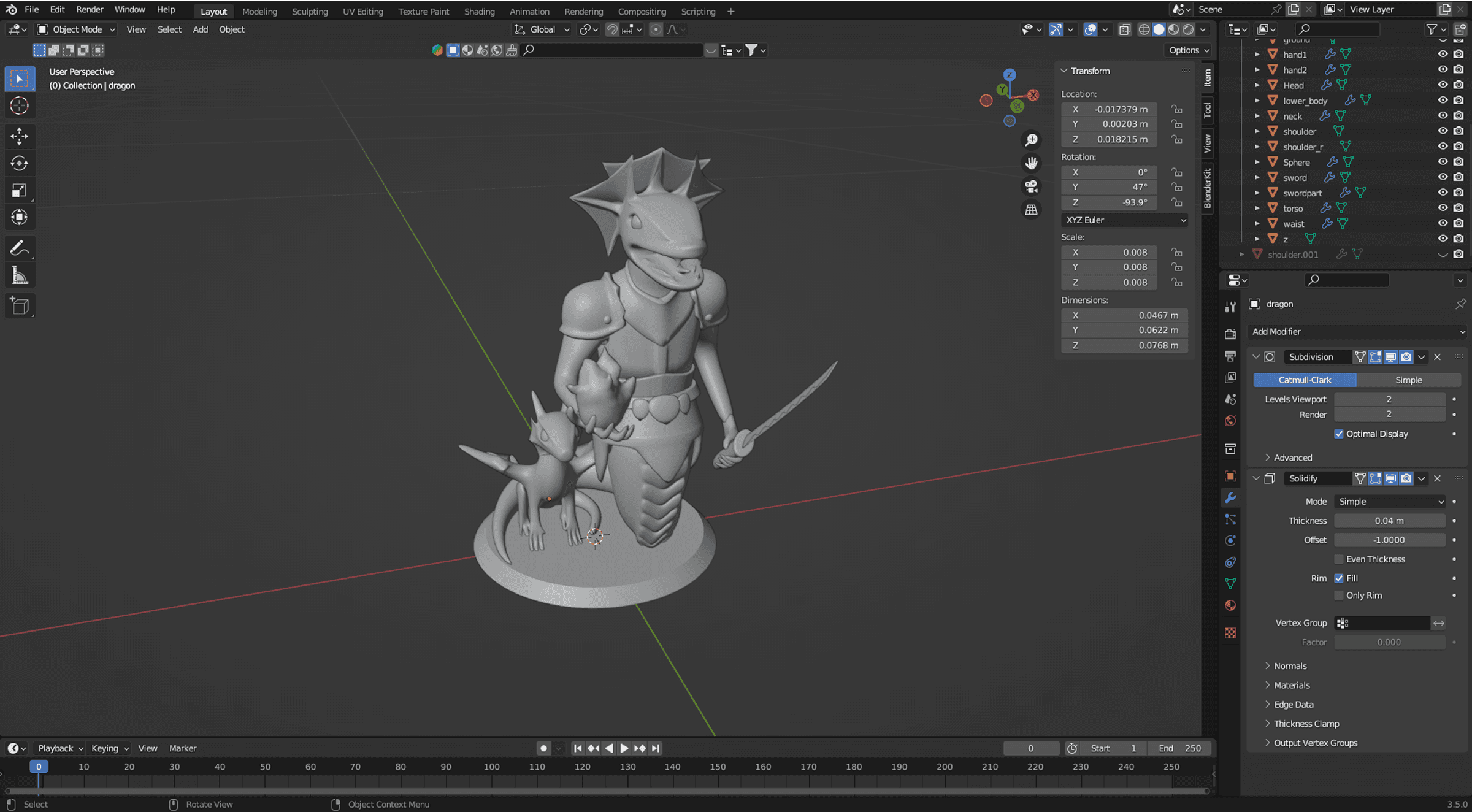Select the Move tool
This screenshot has width=1472, height=812.
click(20, 136)
